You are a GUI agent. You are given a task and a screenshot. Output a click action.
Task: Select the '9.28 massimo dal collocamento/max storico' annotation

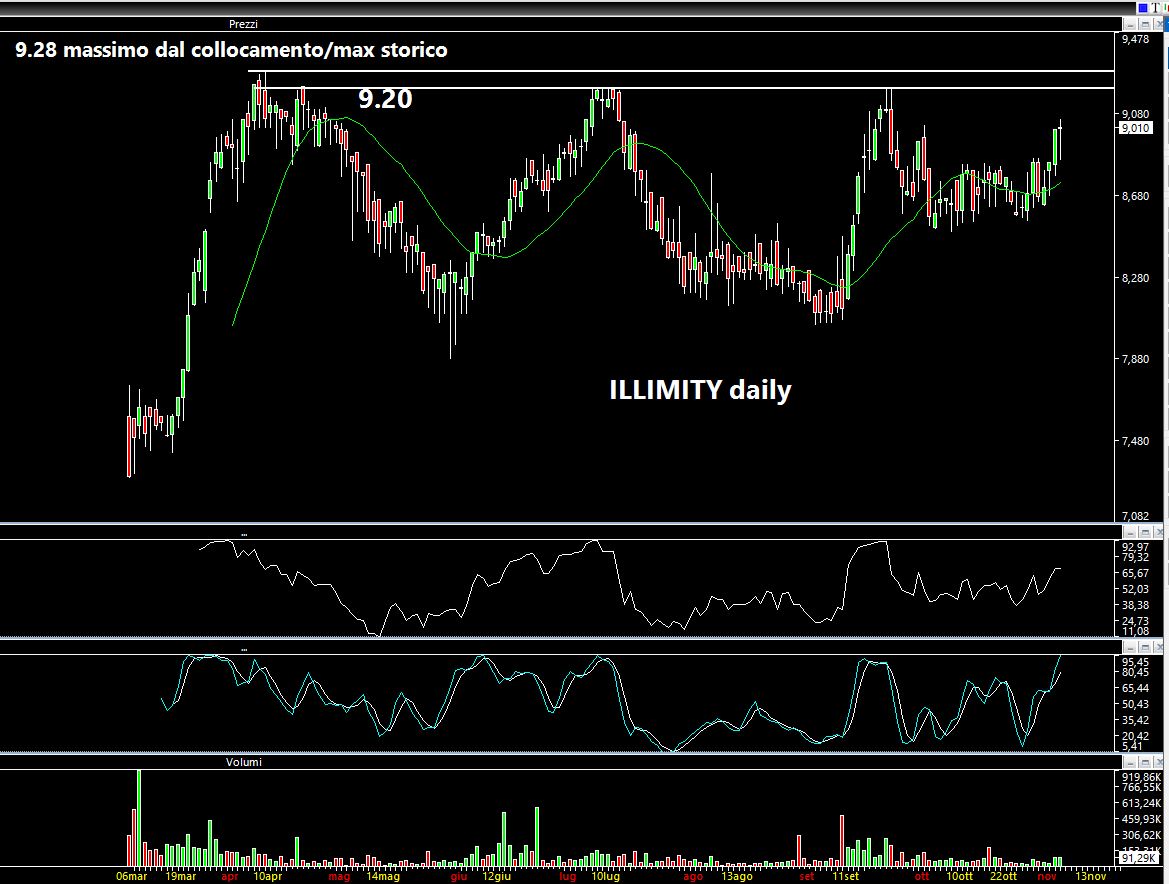click(x=231, y=50)
